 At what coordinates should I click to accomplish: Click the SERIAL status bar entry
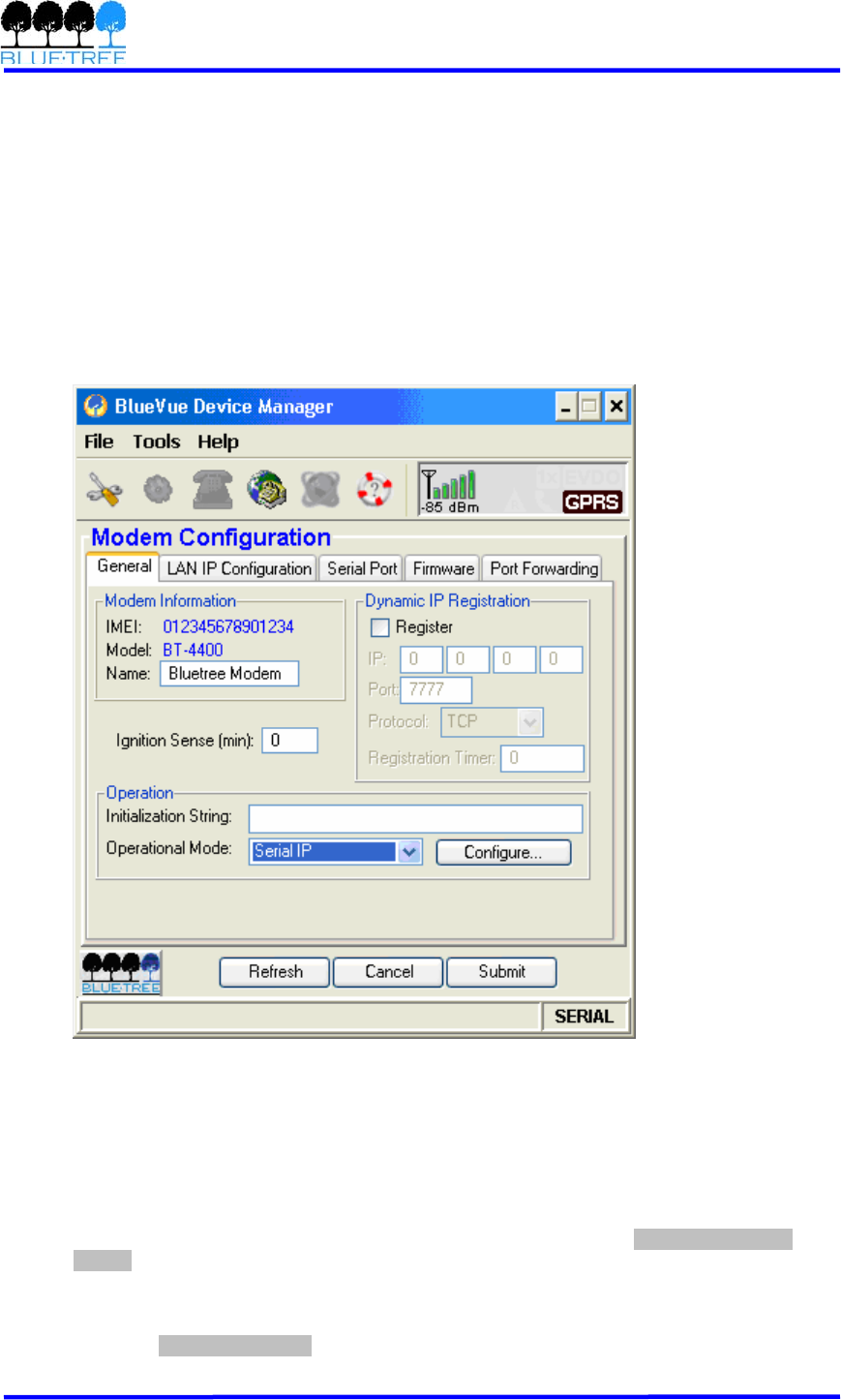coord(585,1017)
